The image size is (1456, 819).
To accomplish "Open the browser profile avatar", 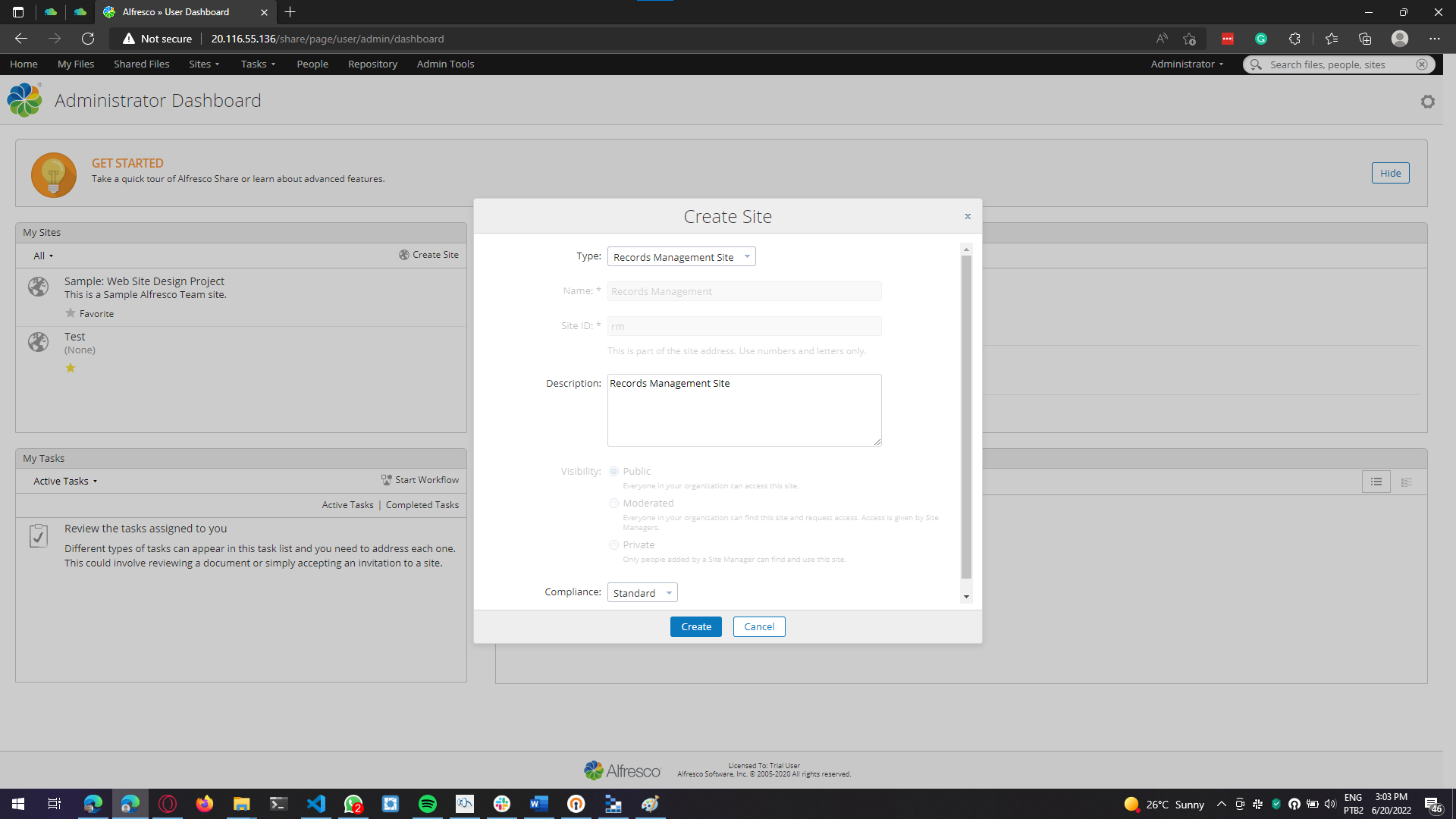I will (1400, 39).
